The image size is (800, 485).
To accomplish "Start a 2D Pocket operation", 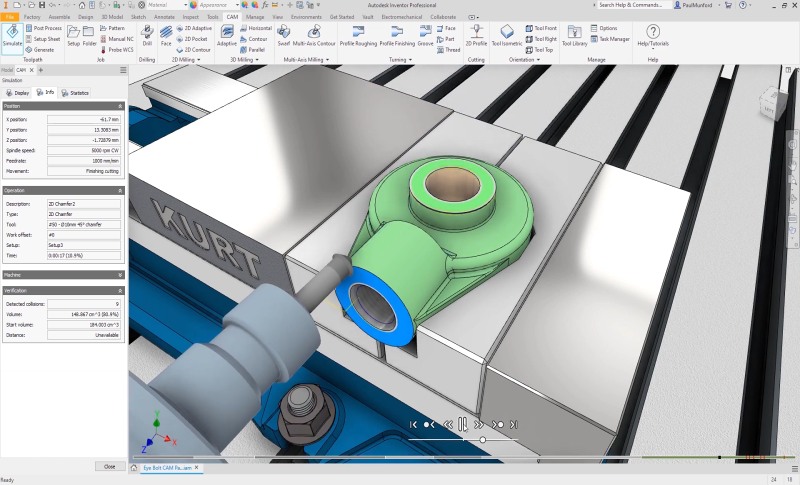I will tap(192, 39).
